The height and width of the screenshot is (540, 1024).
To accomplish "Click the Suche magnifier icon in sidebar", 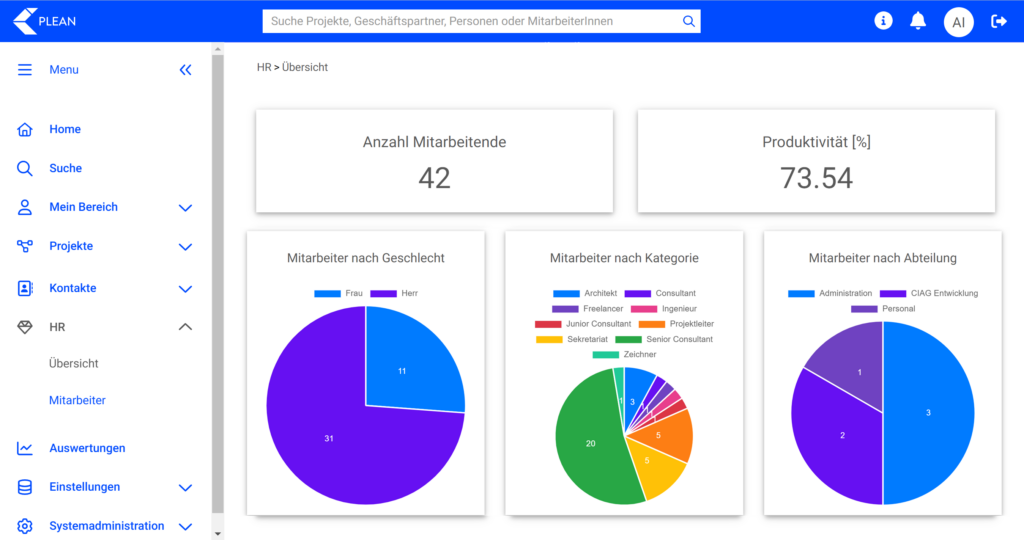I will click(x=25, y=168).
